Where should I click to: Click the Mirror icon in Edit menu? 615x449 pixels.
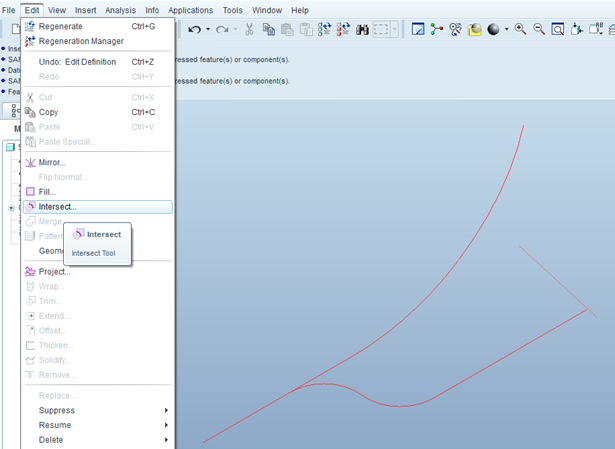tap(30, 162)
